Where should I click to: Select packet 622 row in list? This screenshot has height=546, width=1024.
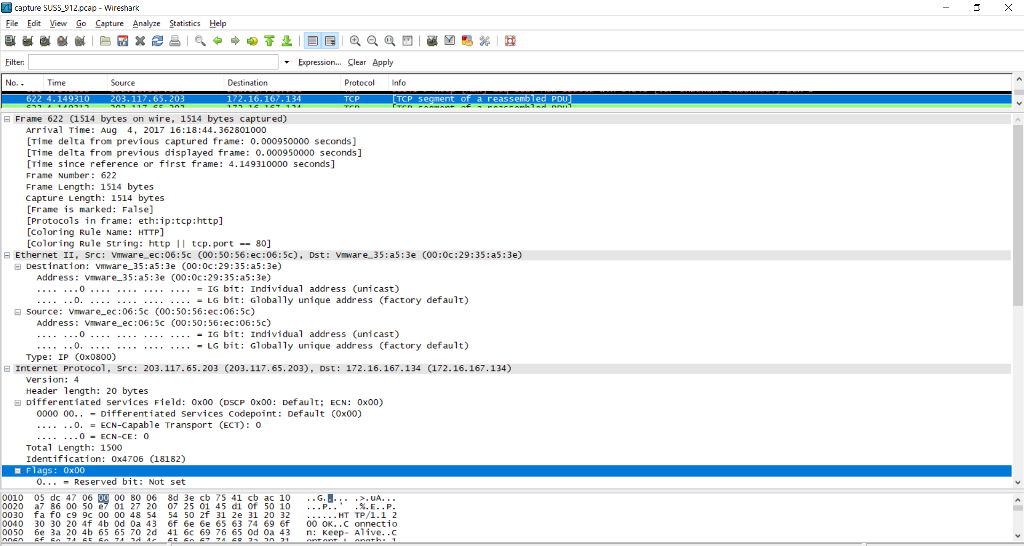[x=507, y=99]
